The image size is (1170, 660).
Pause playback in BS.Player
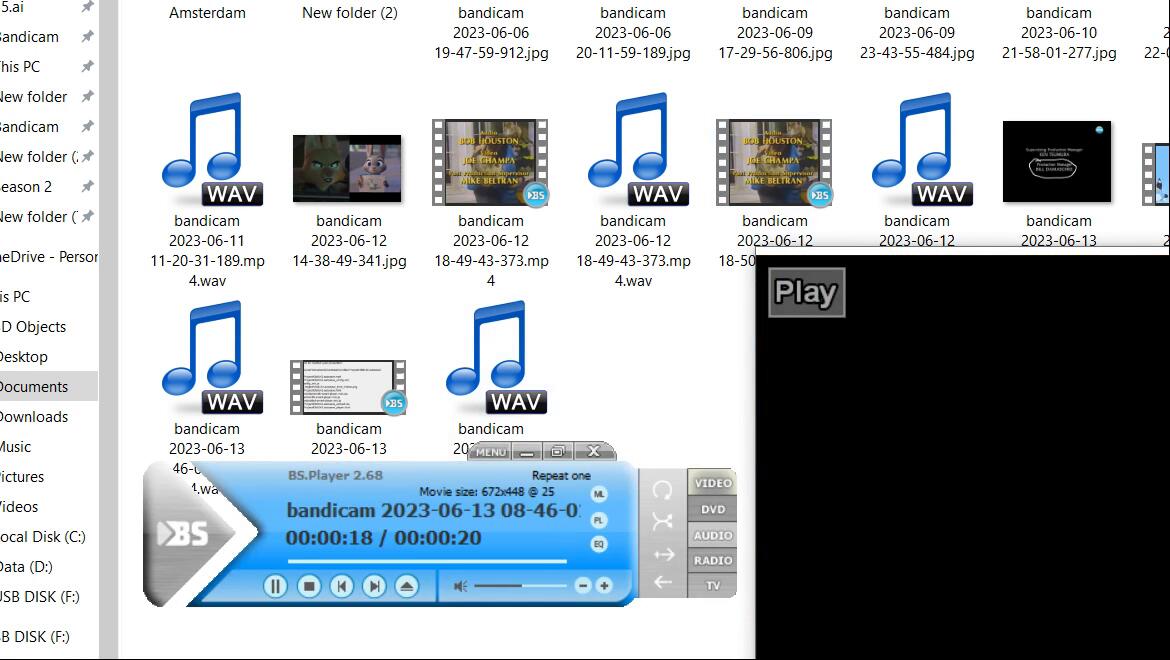coord(275,586)
